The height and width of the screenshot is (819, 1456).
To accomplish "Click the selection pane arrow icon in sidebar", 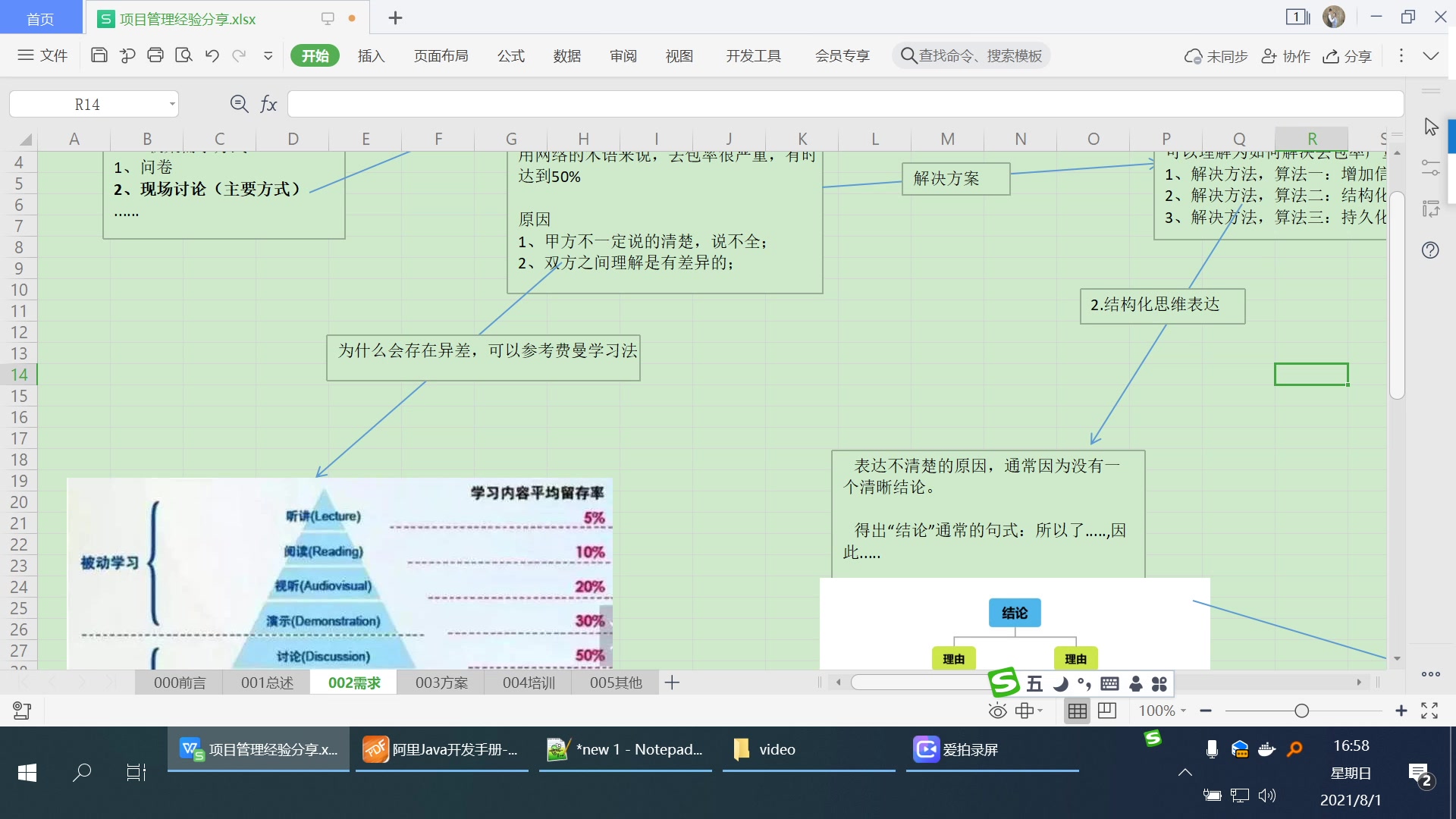I will [x=1431, y=126].
